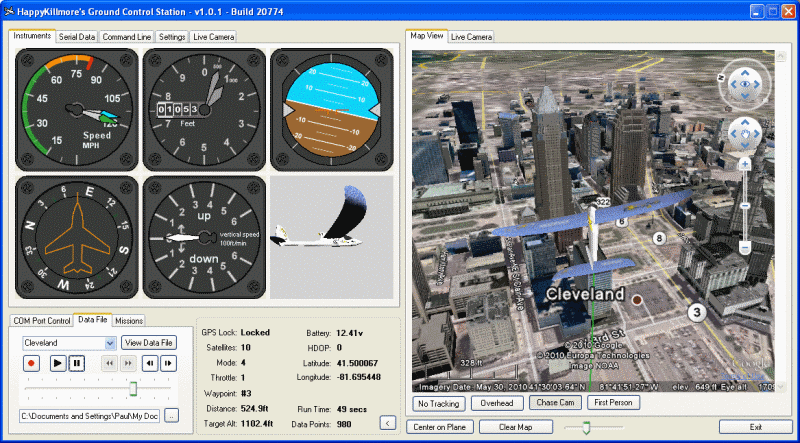The image size is (800, 443).
Task: Select the Data File tab
Action: pos(92,319)
